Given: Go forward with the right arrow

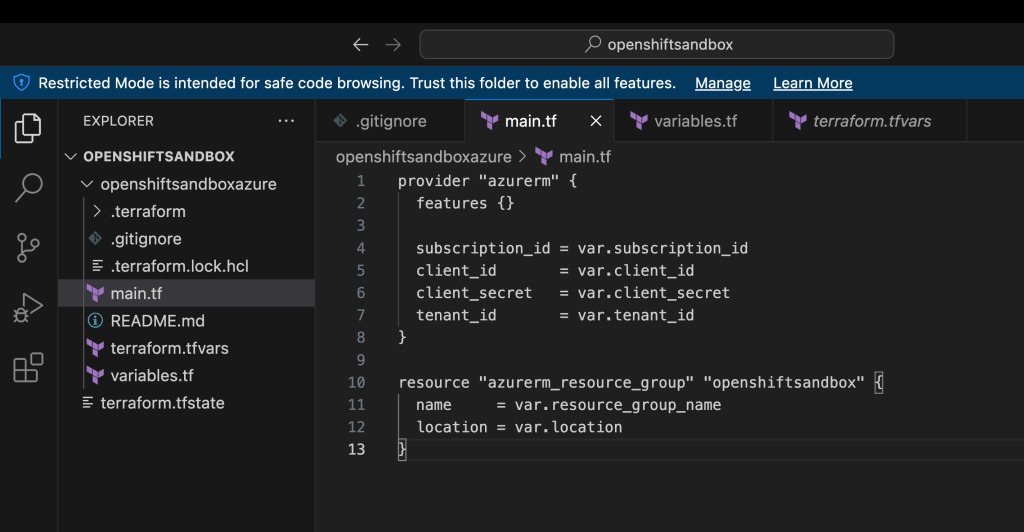Looking at the screenshot, I should coord(393,44).
